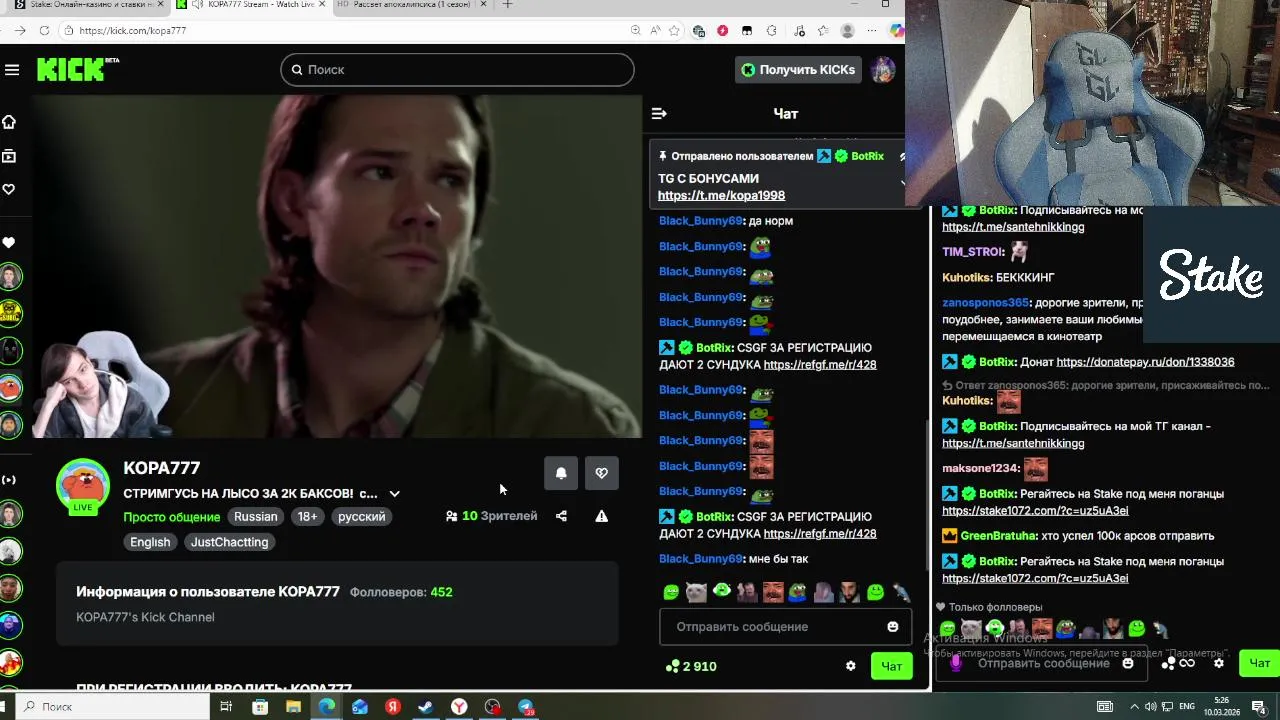Image resolution: width=1280 pixels, height=720 pixels.
Task: Open the Home icon in left sidebar
Action: pyautogui.click(x=9, y=122)
